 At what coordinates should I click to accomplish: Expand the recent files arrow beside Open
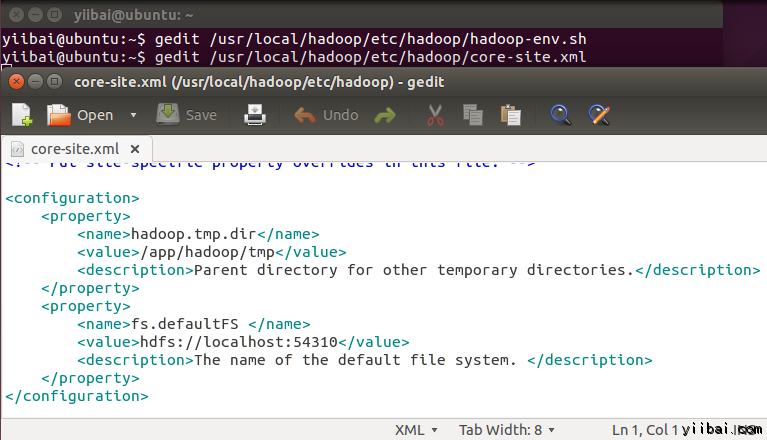coord(133,115)
